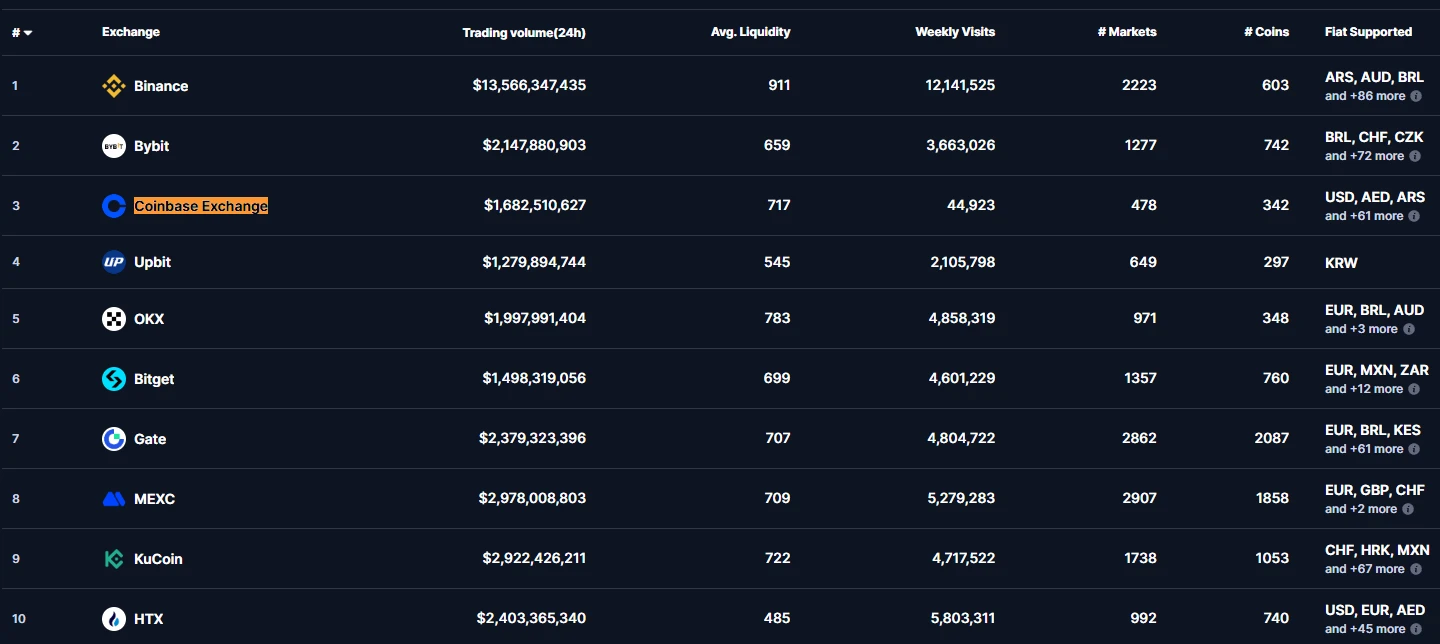Click the Gate row's # Coins value 2087
Screen dimensions: 1440x644
1272,438
